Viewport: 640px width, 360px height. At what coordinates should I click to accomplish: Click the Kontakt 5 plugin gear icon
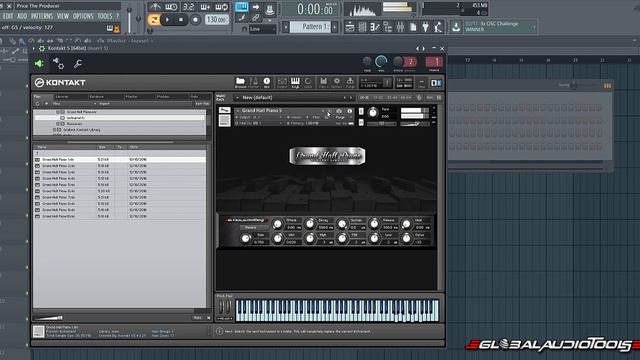pyautogui.click(x=41, y=49)
